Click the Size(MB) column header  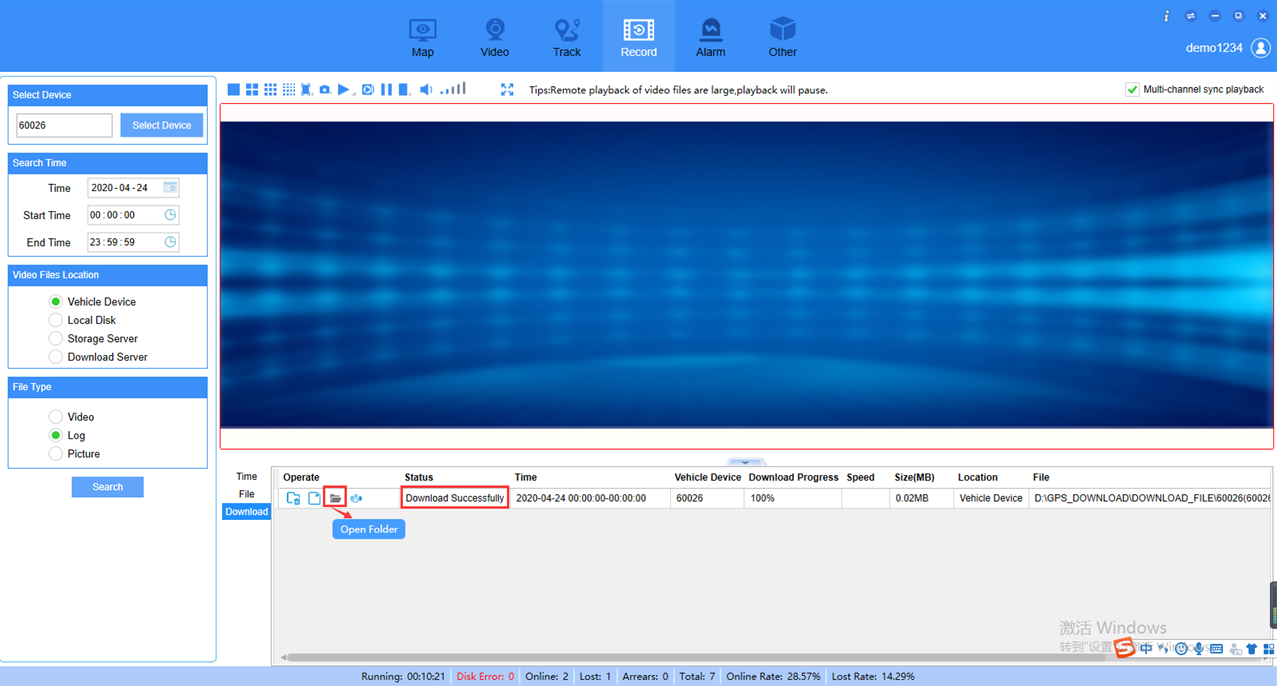click(x=915, y=477)
